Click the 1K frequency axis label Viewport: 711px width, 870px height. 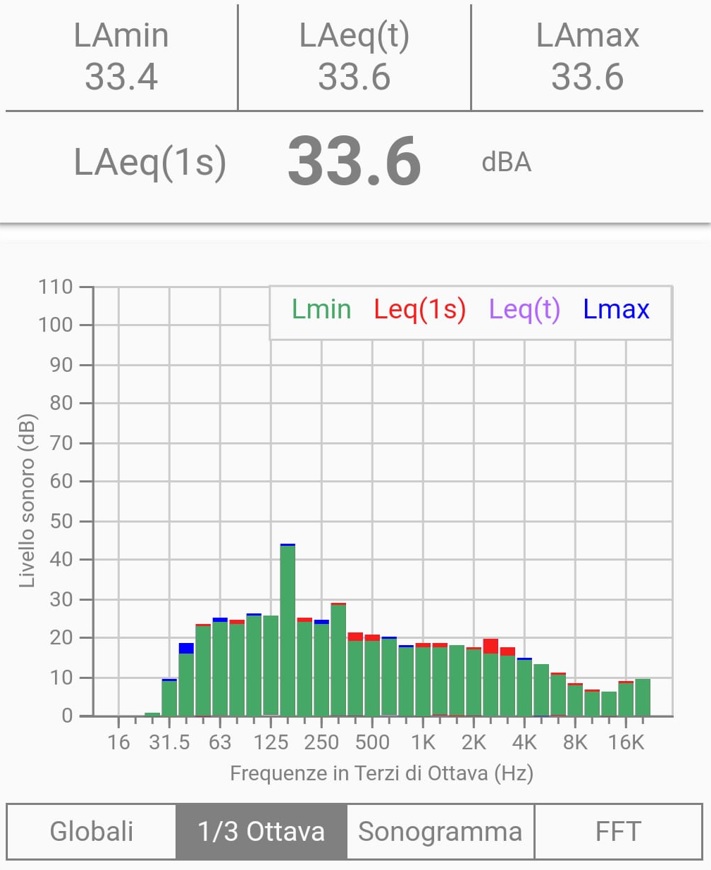pyautogui.click(x=423, y=743)
